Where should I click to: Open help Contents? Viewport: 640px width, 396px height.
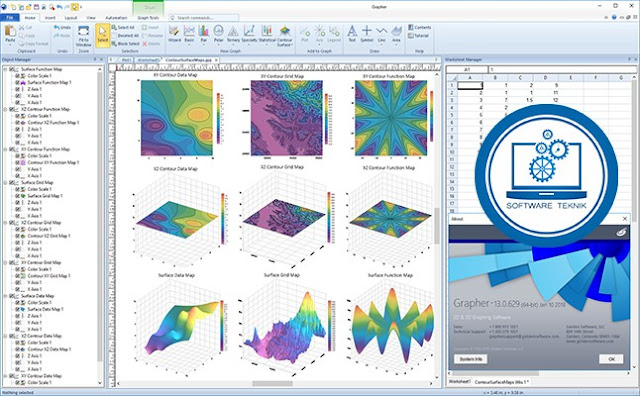(x=419, y=27)
